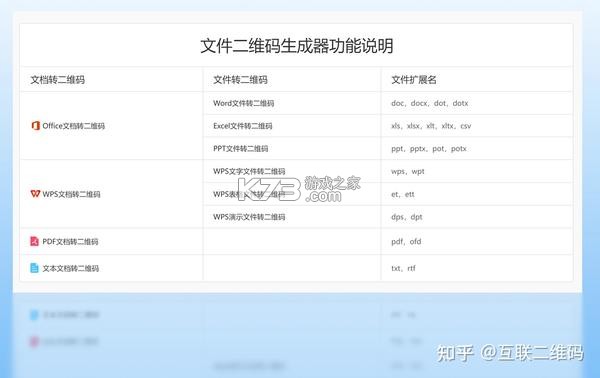Click the WPS logo icon
This screenshot has width=600, height=378.
[35, 194]
